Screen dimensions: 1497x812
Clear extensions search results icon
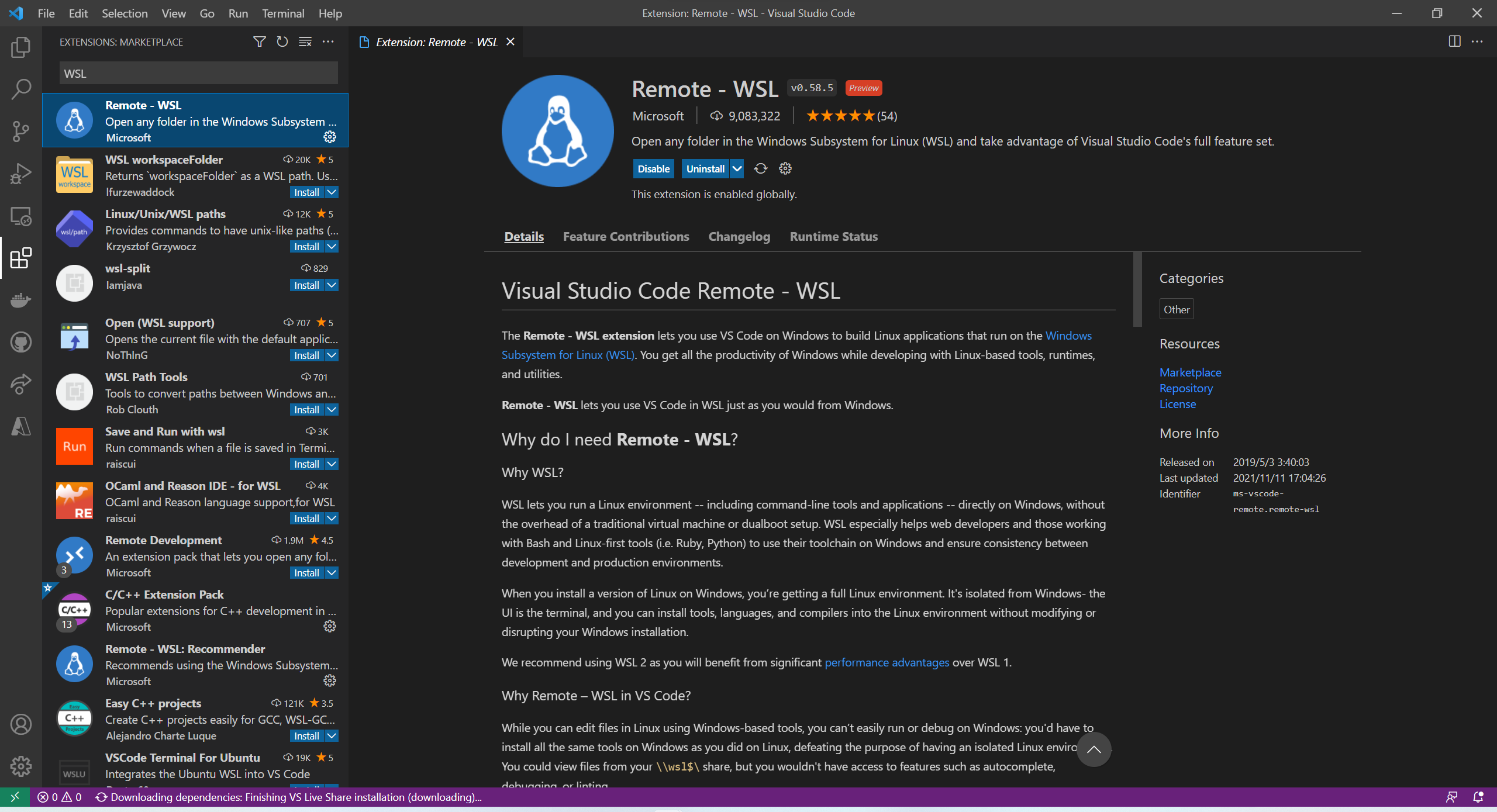(305, 42)
